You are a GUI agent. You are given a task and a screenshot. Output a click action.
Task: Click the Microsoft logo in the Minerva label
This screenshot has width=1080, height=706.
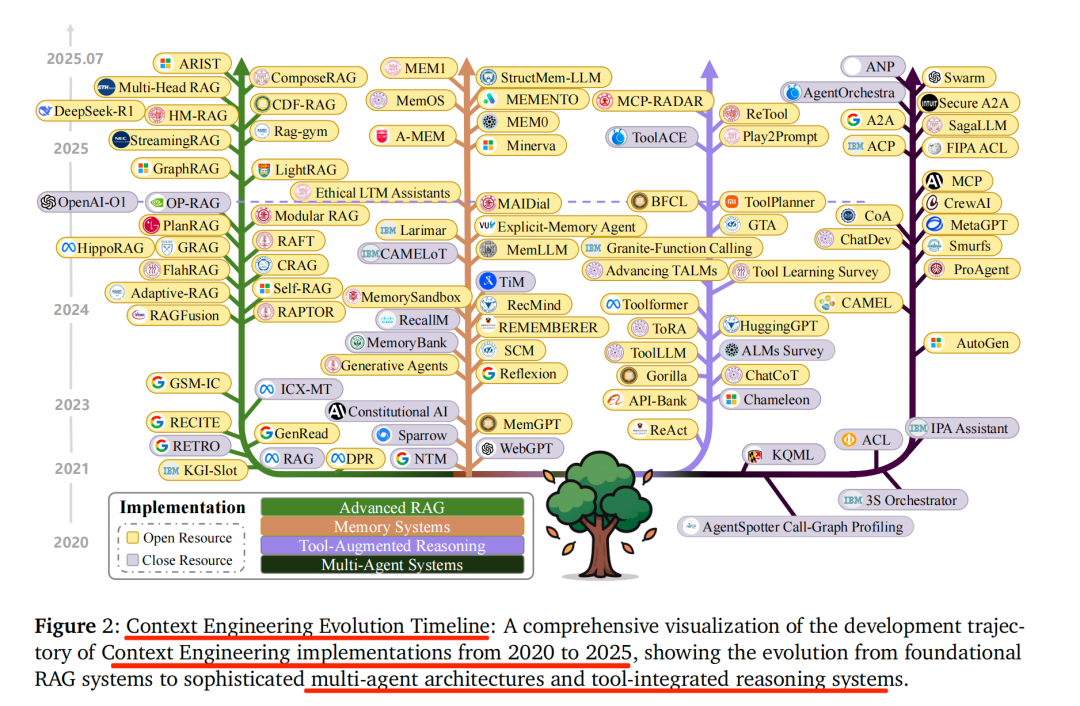click(488, 145)
